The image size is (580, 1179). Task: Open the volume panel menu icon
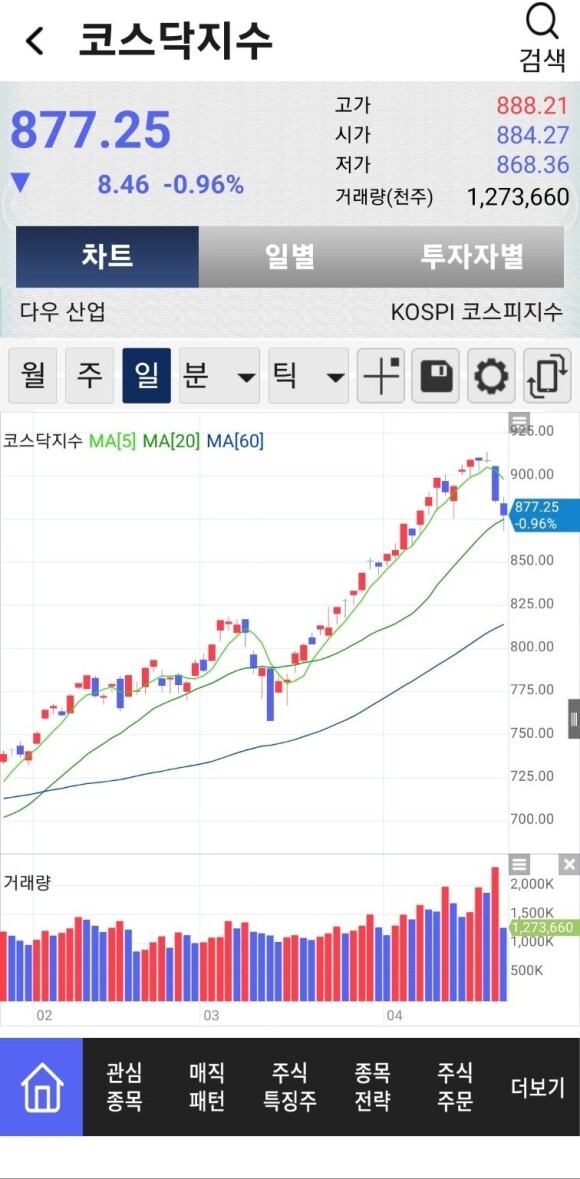[520, 864]
